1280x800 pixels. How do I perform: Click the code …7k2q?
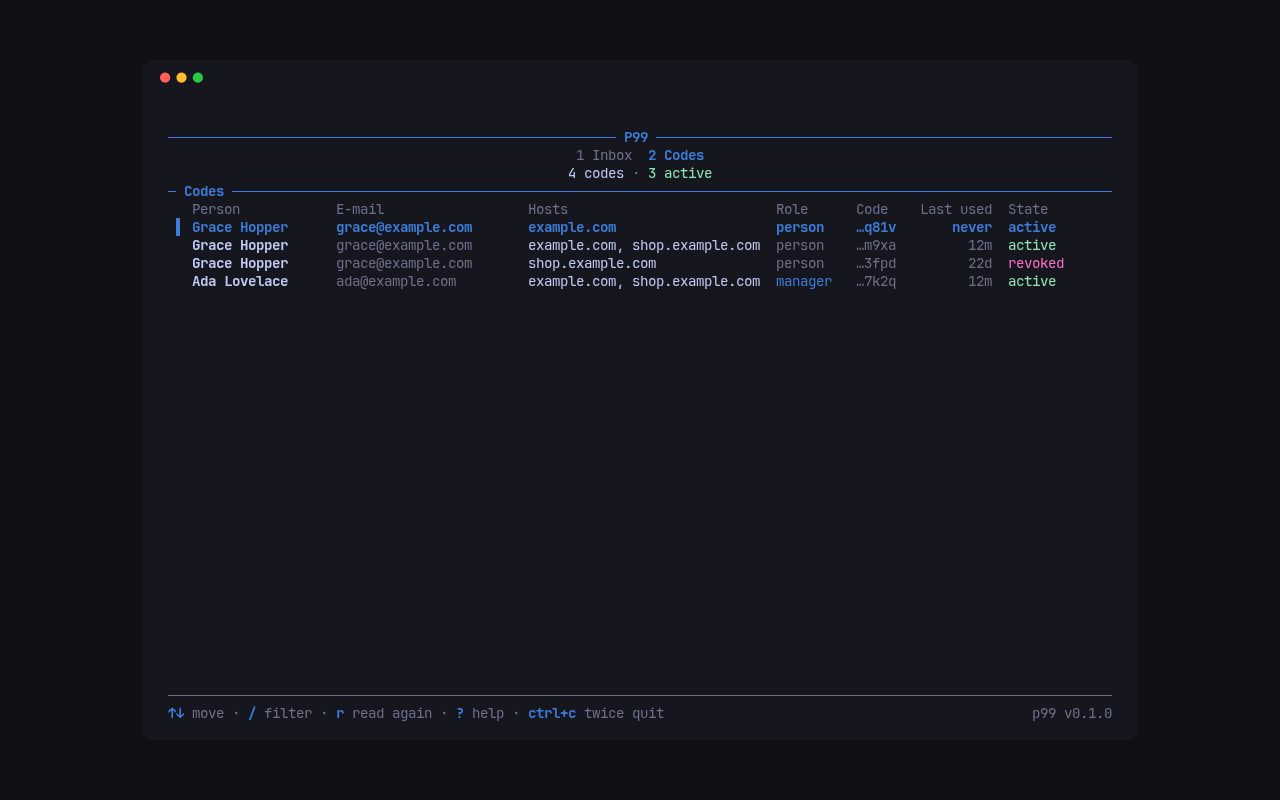click(876, 282)
